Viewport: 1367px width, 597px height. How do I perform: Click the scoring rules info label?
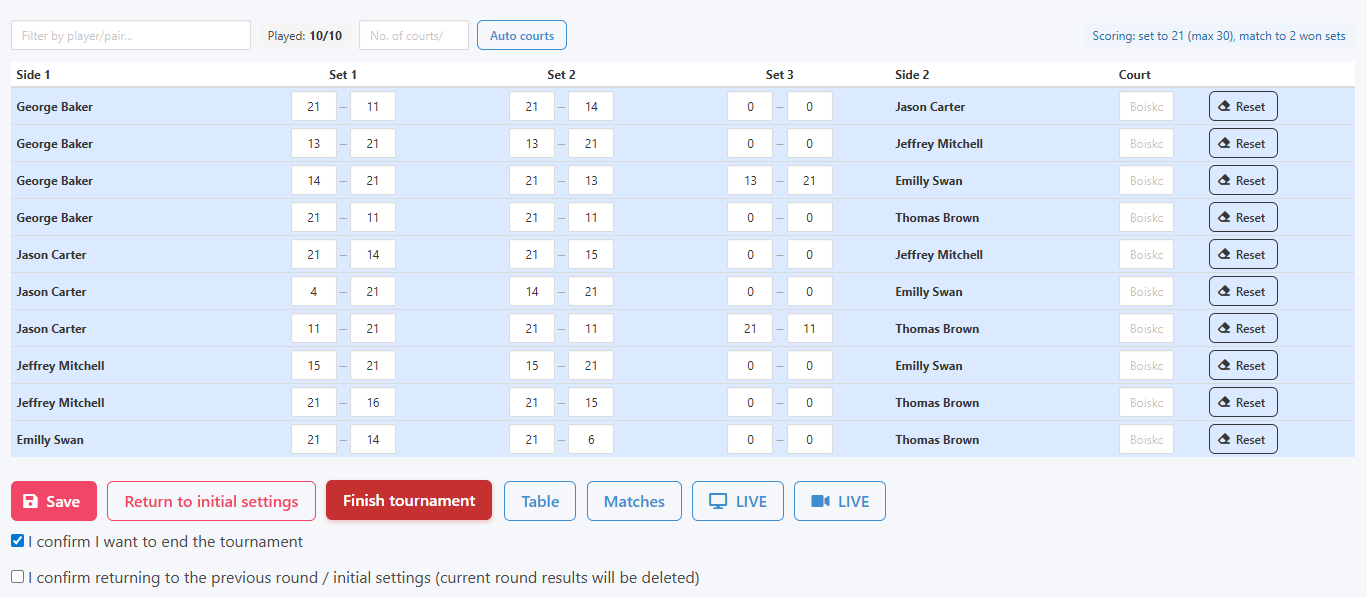(1219, 36)
